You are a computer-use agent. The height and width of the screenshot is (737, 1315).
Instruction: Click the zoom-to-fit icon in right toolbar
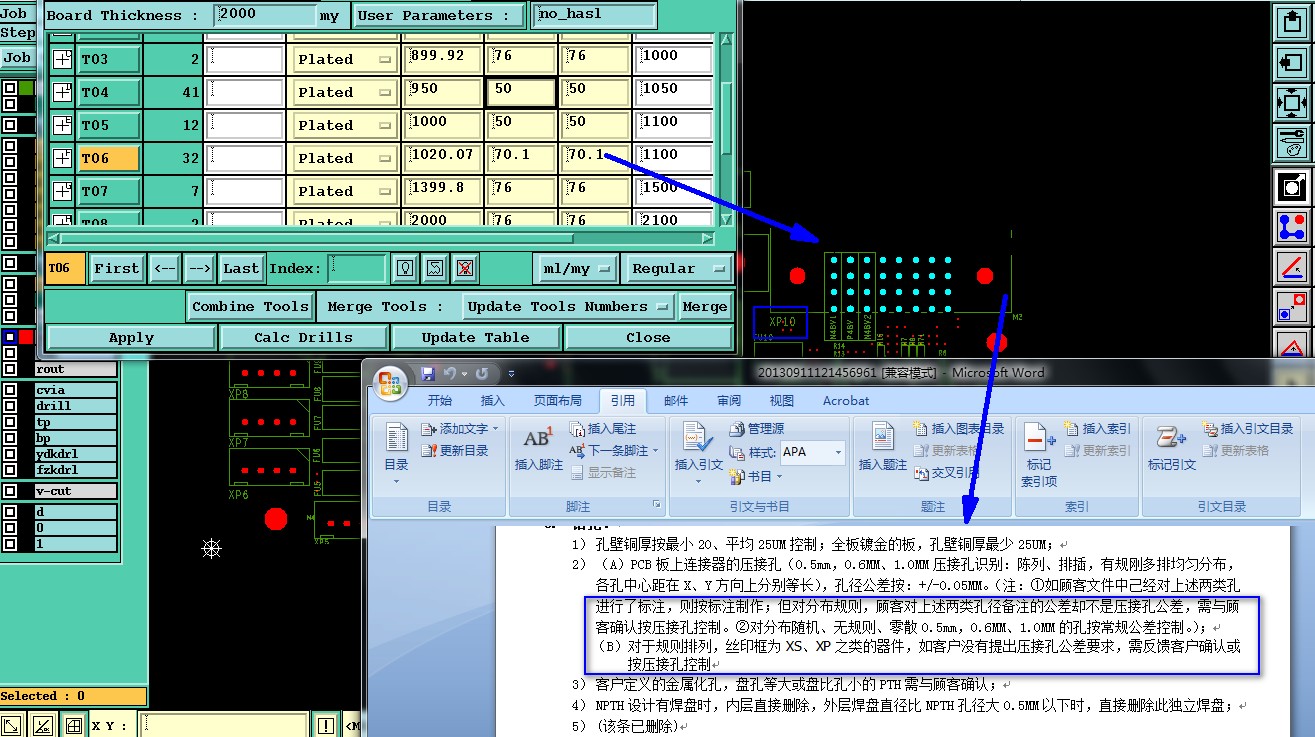pos(1292,102)
